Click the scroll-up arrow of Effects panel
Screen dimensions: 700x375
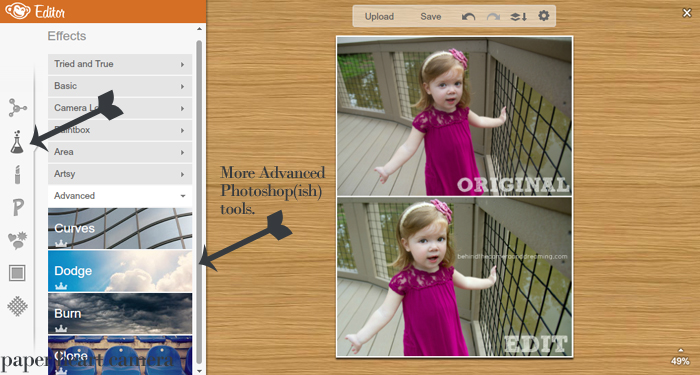pos(199,29)
